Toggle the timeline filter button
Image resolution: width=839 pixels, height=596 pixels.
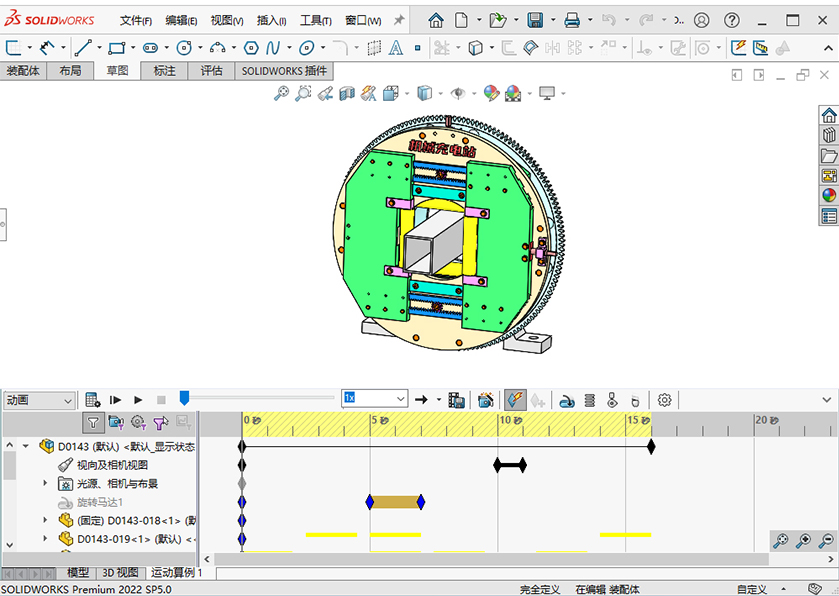[x=92, y=423]
